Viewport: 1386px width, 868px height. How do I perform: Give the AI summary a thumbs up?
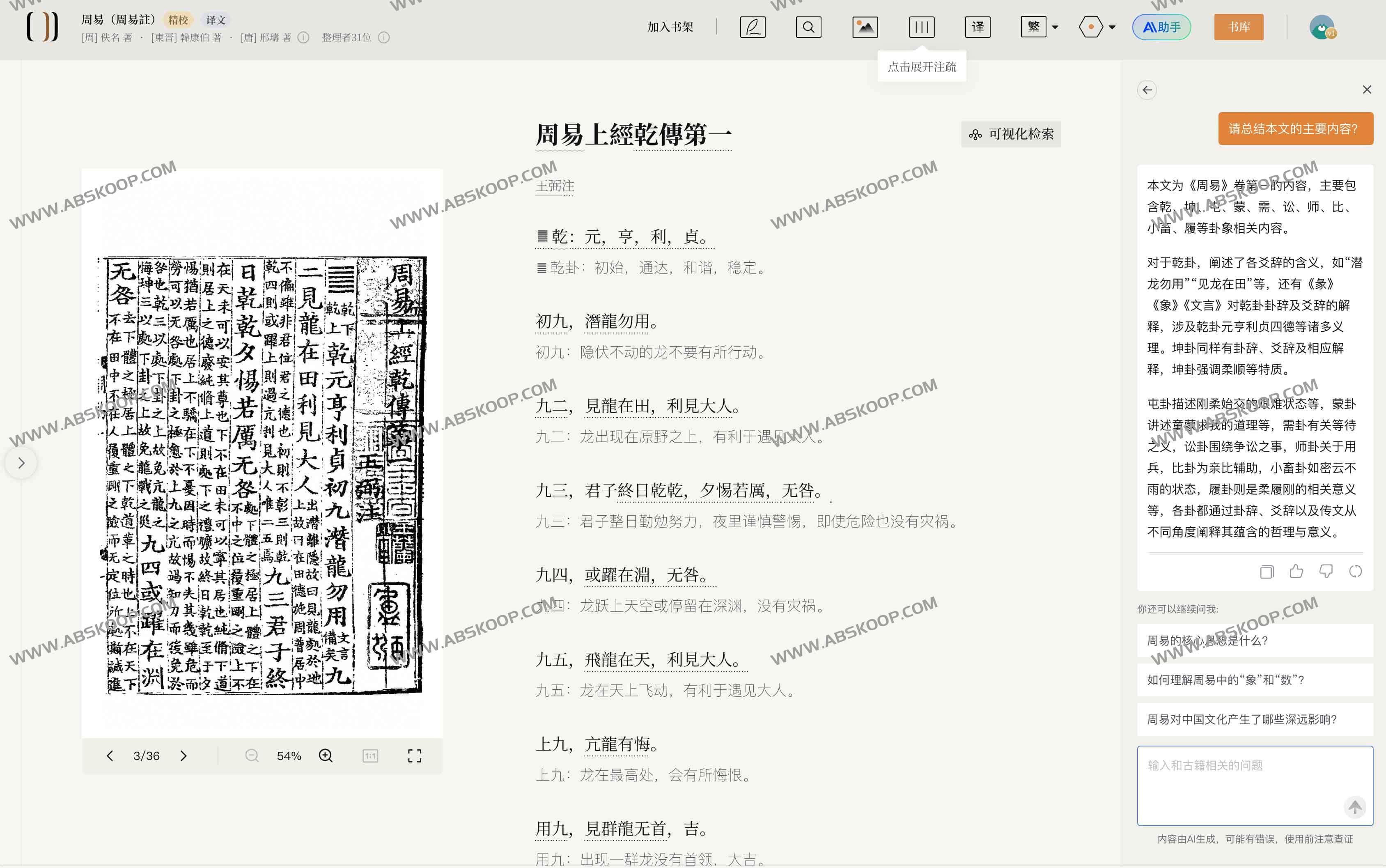(x=1296, y=571)
